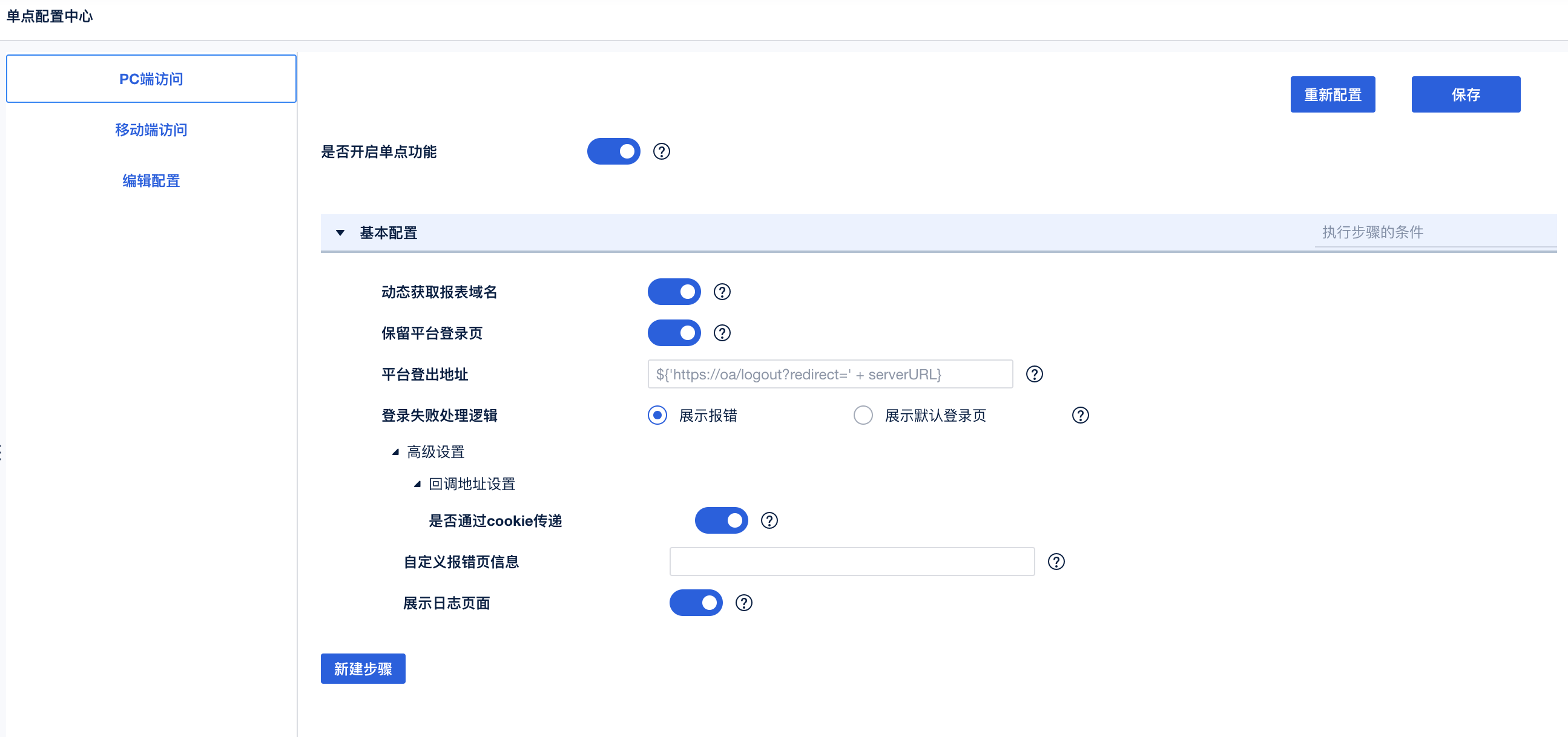This screenshot has width=1568, height=737.
Task: Toggle the 是否开启单点功能 switch
Action: pyautogui.click(x=613, y=151)
